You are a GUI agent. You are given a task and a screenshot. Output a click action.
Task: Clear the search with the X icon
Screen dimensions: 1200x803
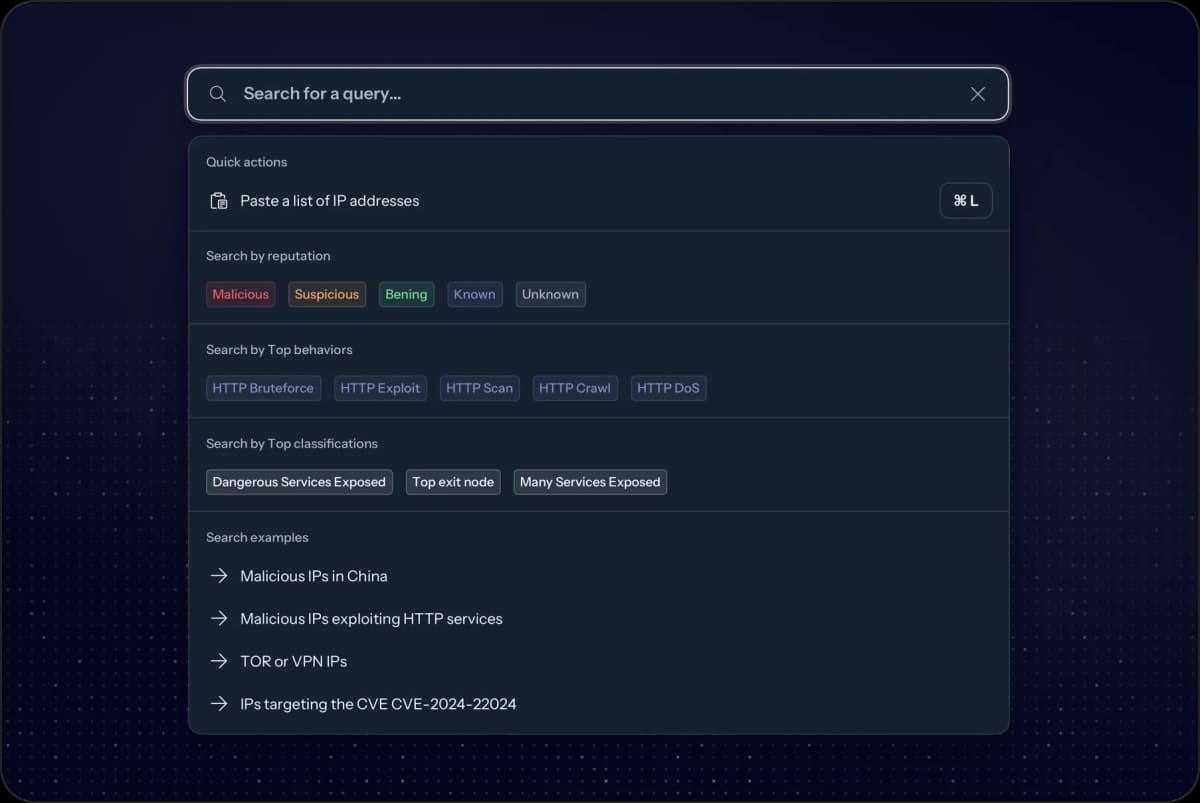tap(977, 94)
